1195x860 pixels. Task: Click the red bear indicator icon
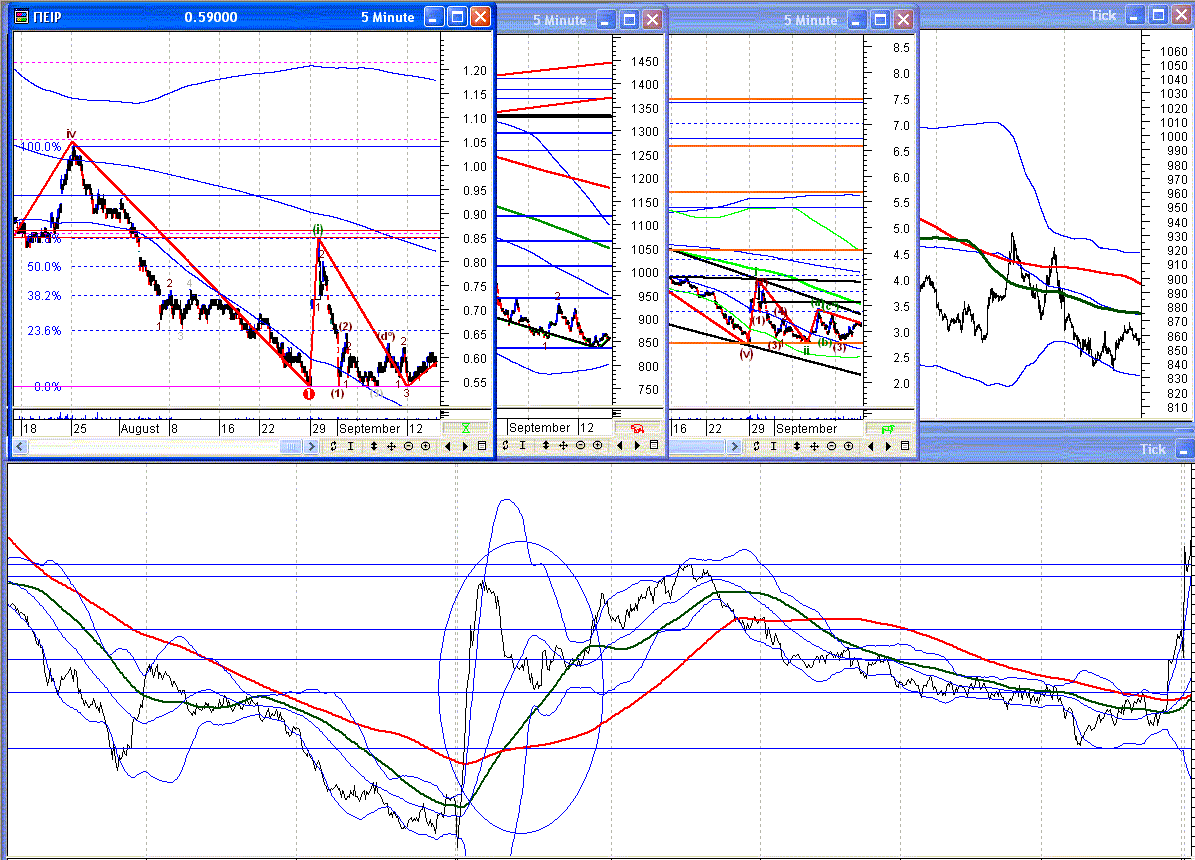pos(638,428)
